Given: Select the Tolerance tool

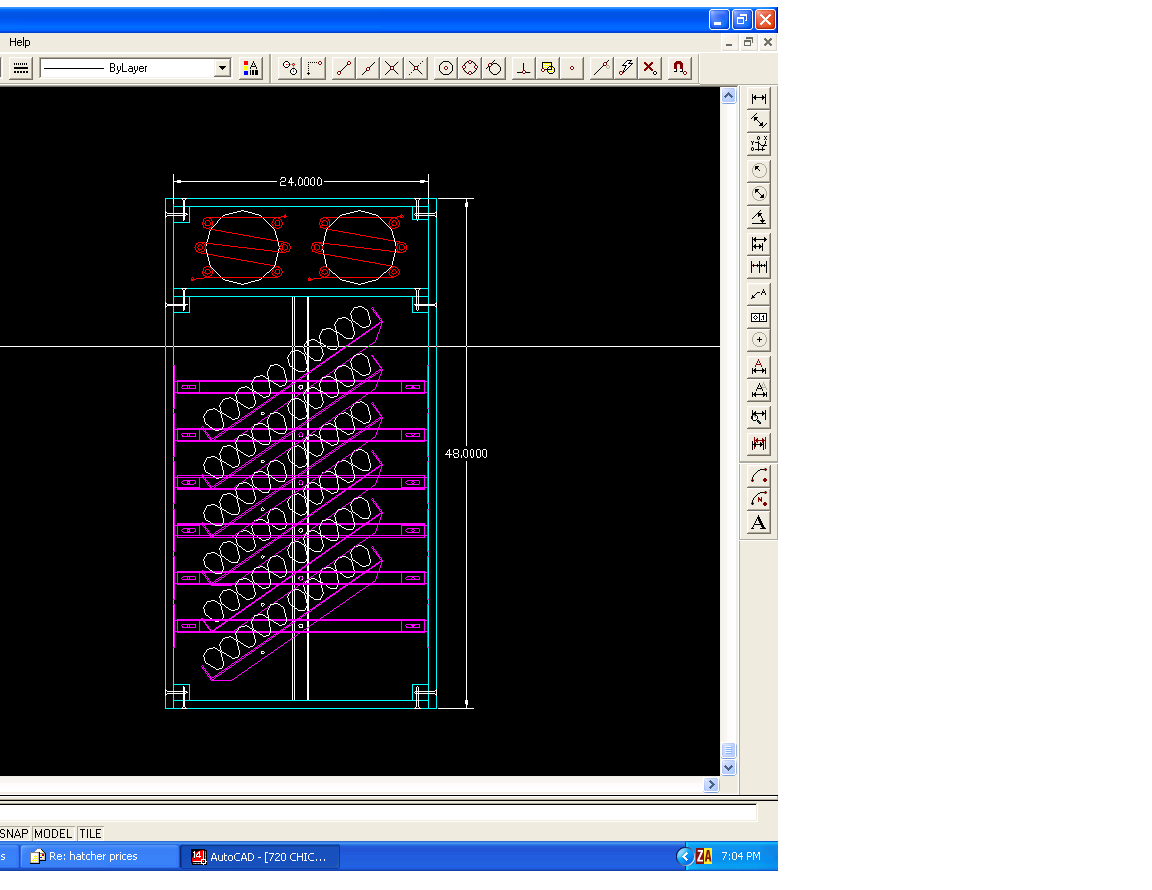Looking at the screenshot, I should click(x=759, y=317).
